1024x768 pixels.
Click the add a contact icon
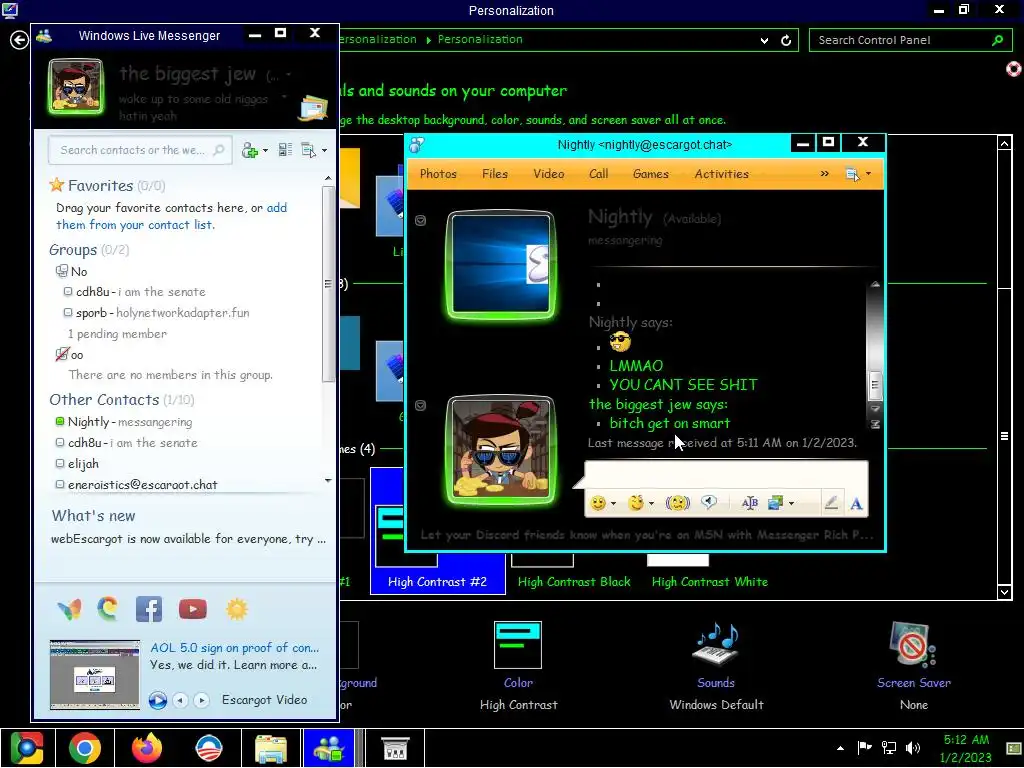click(249, 151)
